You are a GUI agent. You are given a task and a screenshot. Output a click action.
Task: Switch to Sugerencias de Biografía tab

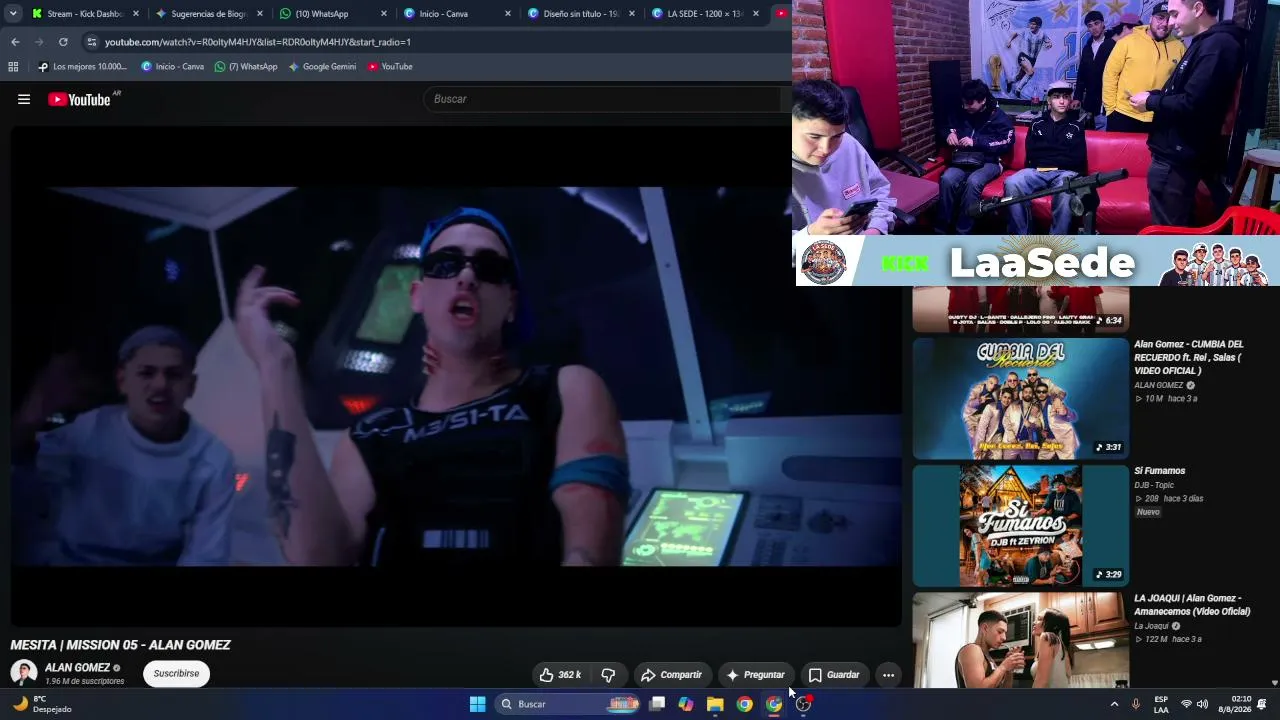pyautogui.click(x=209, y=14)
